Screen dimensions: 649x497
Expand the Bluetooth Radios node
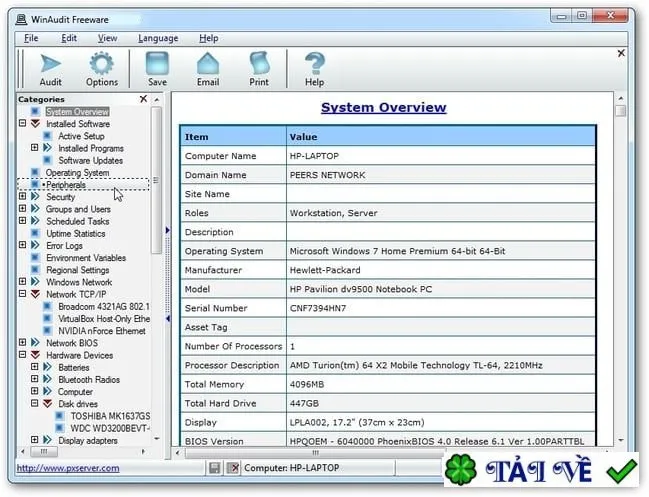[35, 379]
